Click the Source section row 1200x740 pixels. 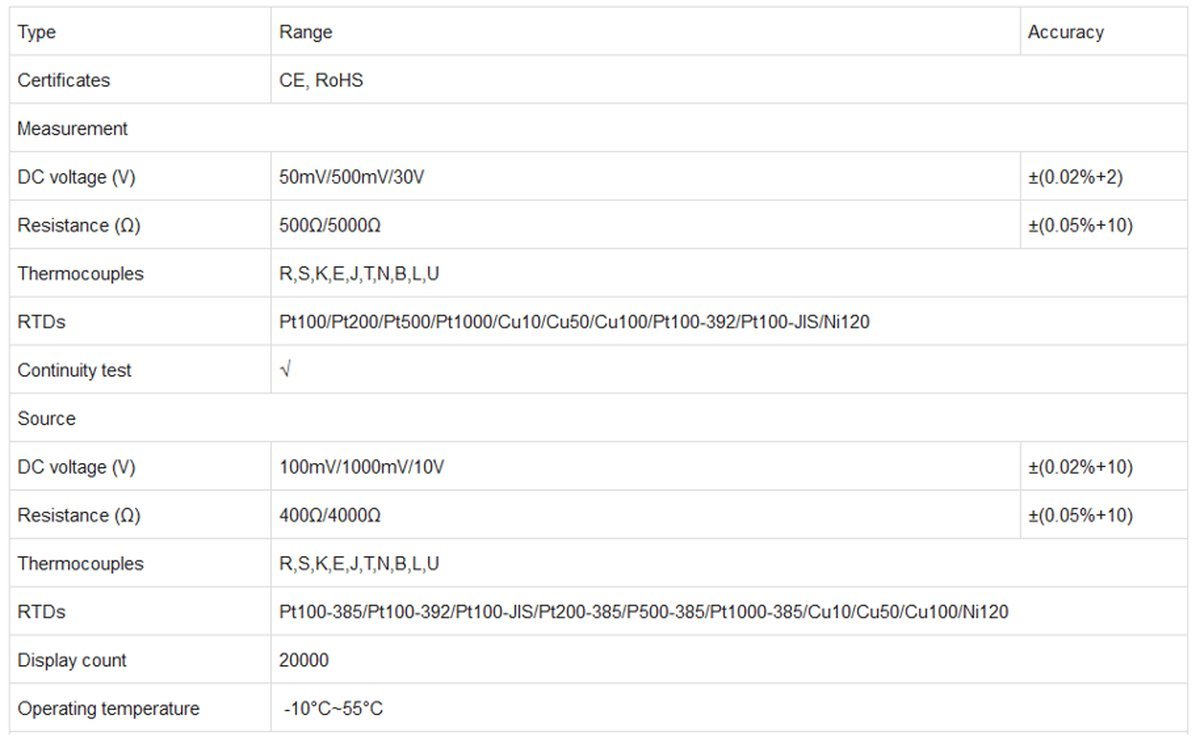[x=599, y=418]
